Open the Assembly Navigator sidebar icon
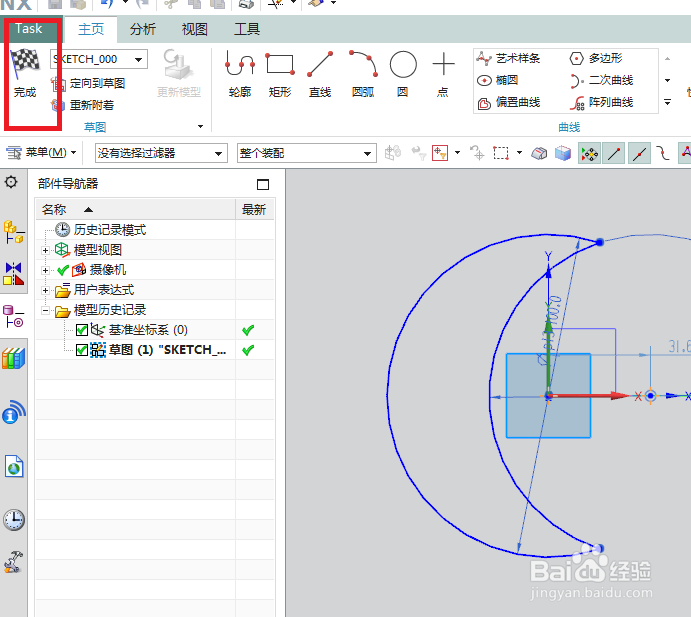Image resolution: width=691 pixels, height=617 pixels. click(14, 232)
